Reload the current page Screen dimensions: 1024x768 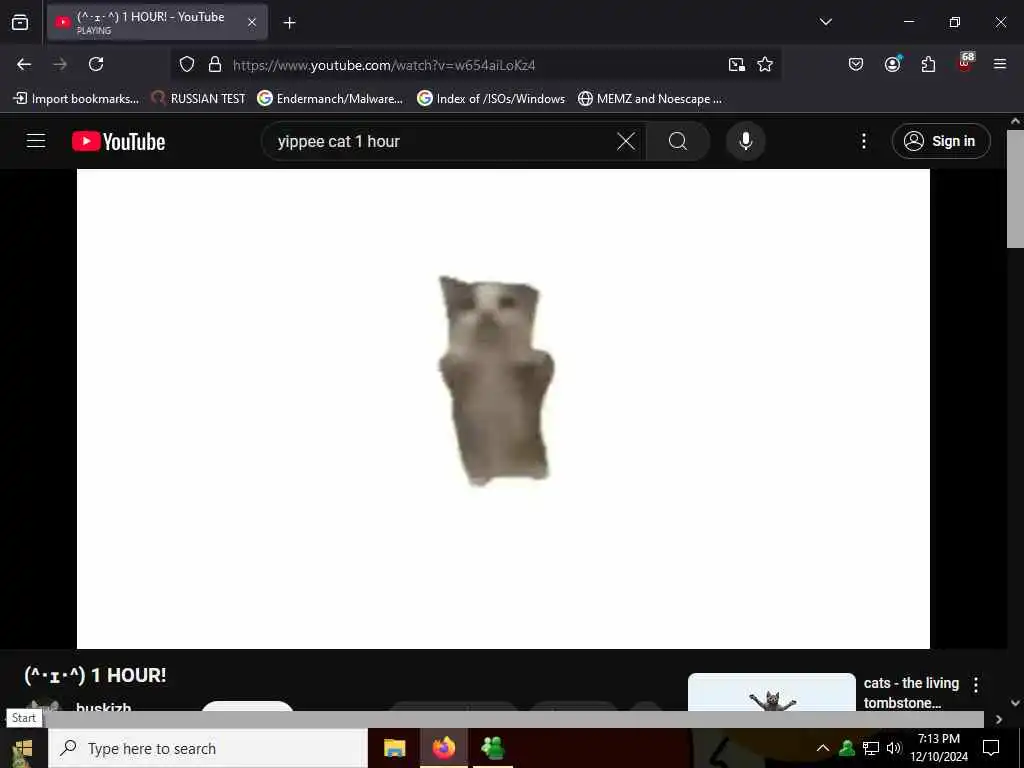tap(96, 64)
